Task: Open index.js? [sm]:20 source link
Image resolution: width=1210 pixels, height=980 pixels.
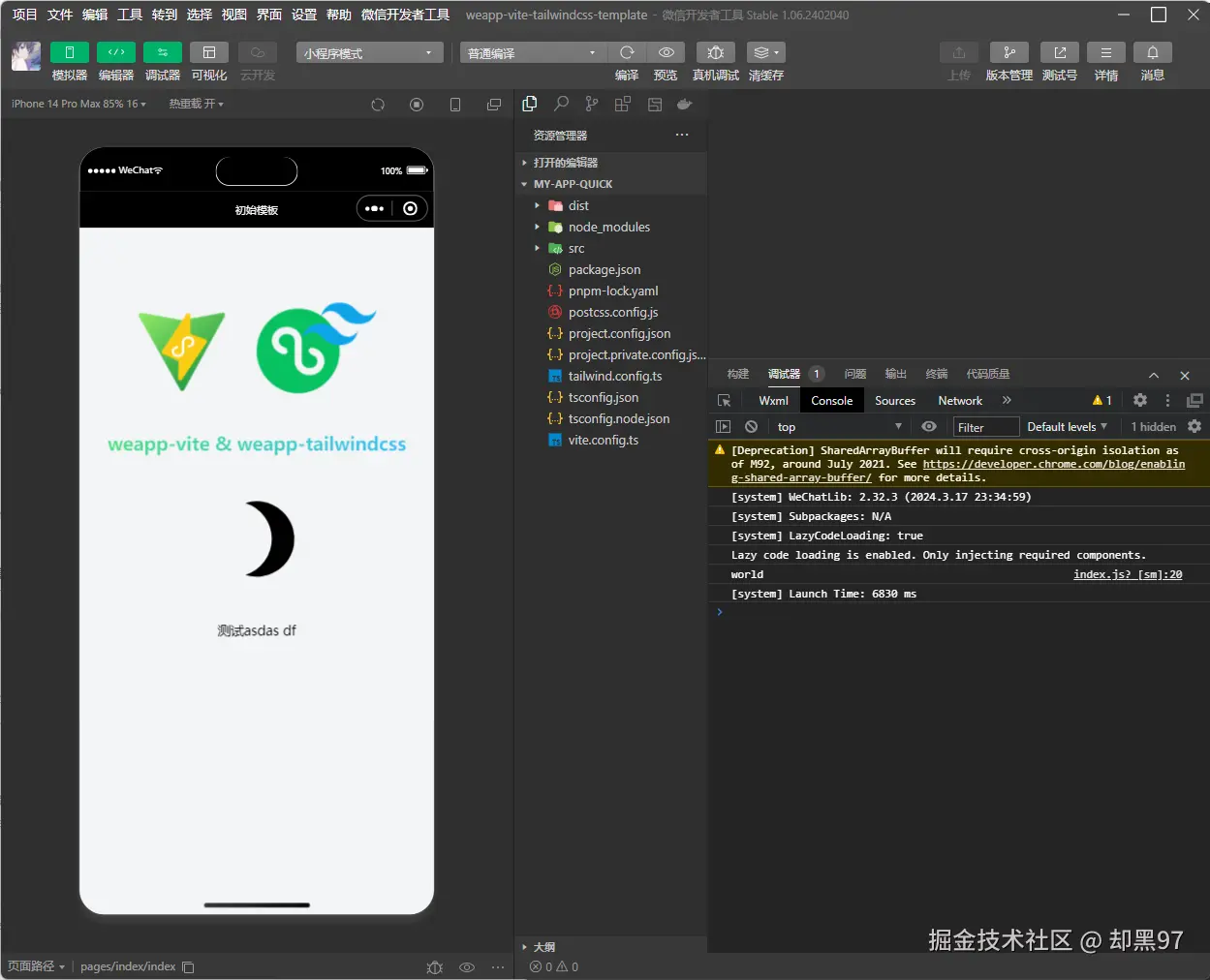Action: pos(1128,574)
